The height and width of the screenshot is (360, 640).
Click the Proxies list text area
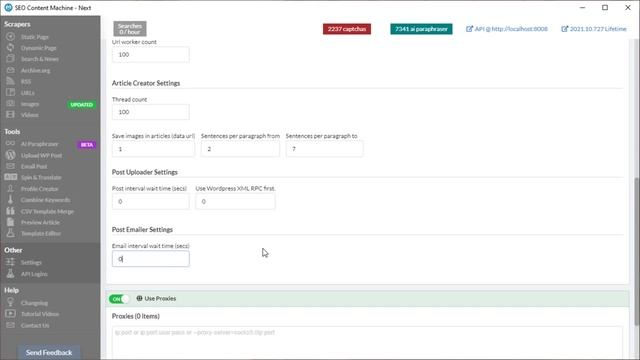(367, 343)
